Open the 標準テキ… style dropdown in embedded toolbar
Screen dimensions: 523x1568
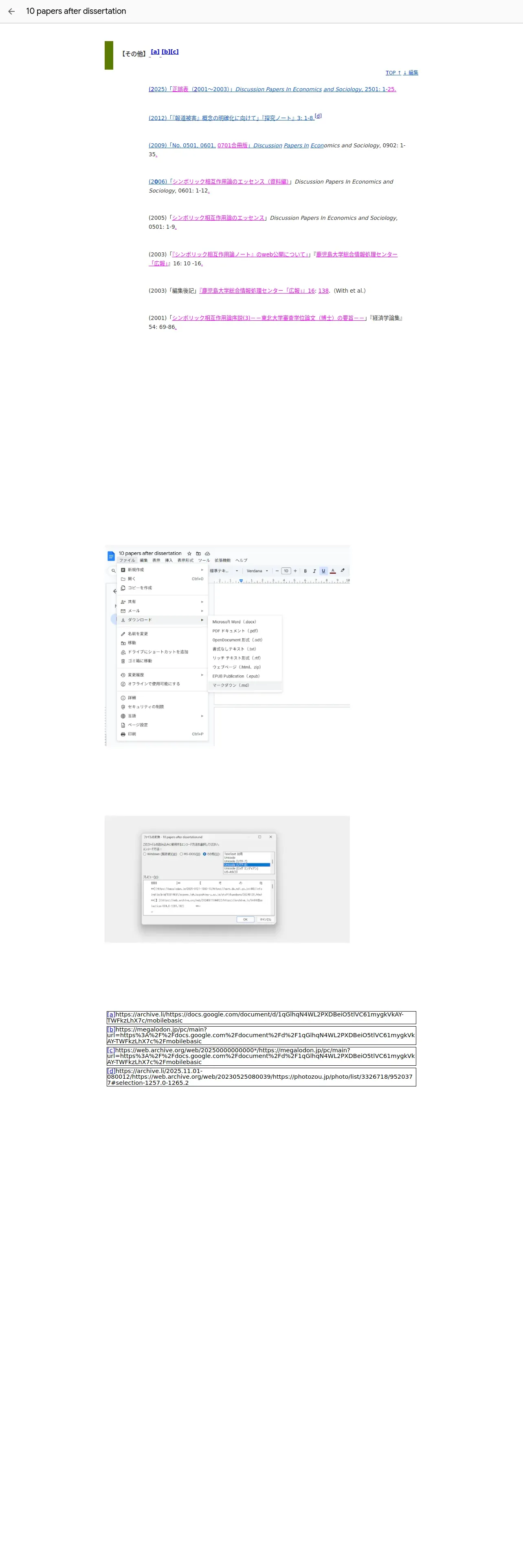tap(224, 571)
